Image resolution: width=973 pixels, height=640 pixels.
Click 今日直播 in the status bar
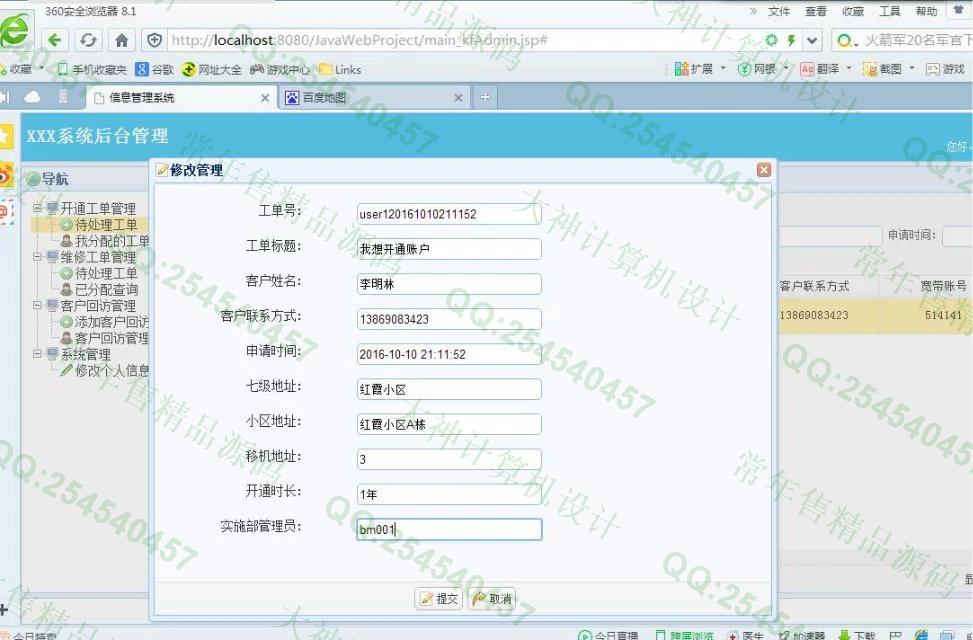pos(609,635)
